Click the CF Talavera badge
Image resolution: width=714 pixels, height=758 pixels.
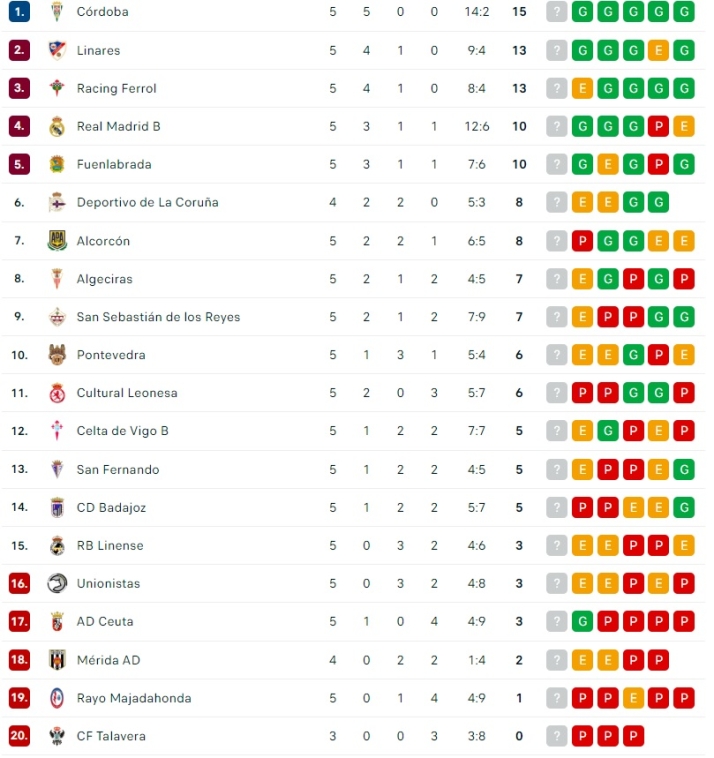[57, 736]
